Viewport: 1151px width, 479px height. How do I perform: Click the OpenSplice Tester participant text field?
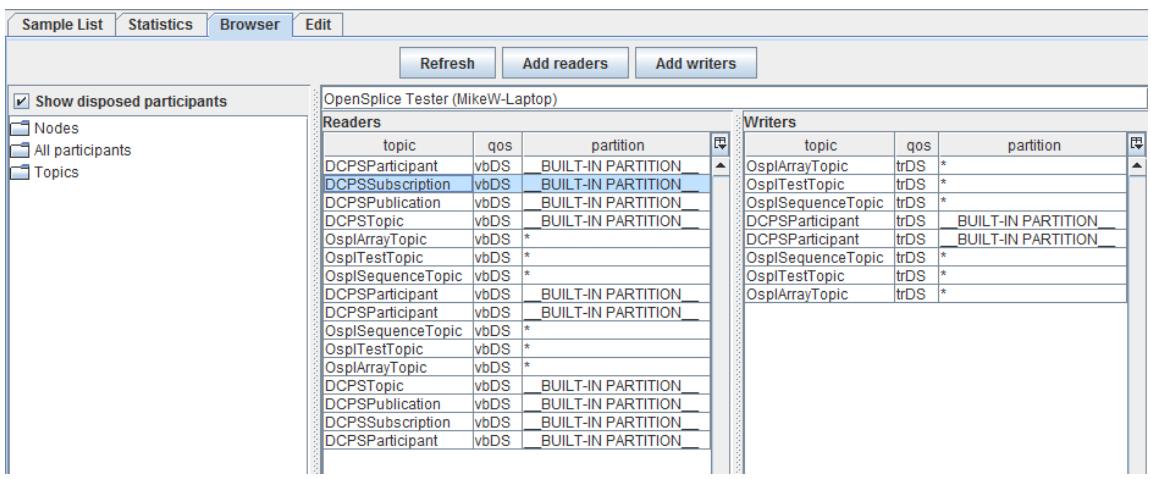pos(734,99)
